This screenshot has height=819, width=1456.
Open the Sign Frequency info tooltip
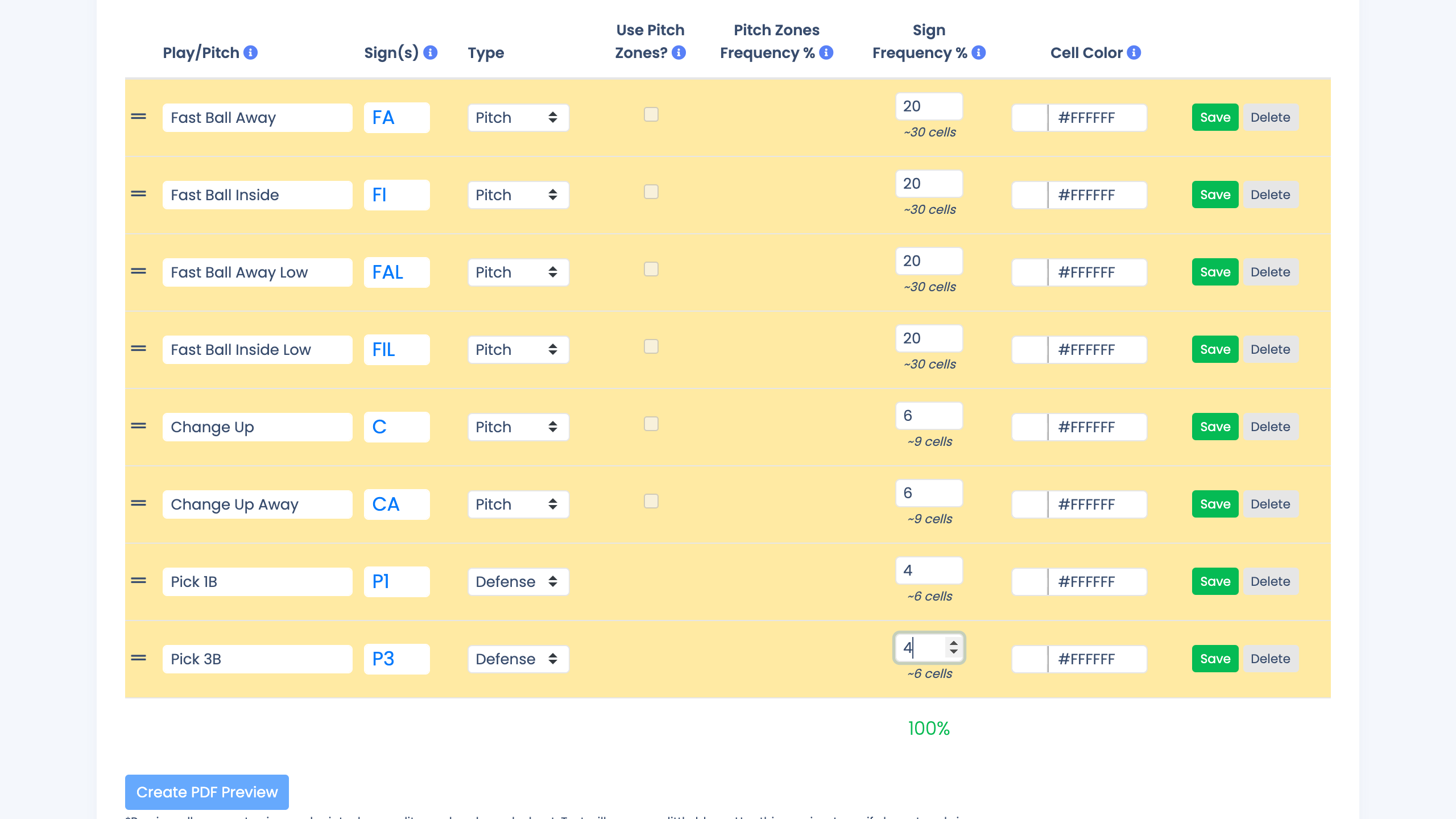(x=978, y=52)
